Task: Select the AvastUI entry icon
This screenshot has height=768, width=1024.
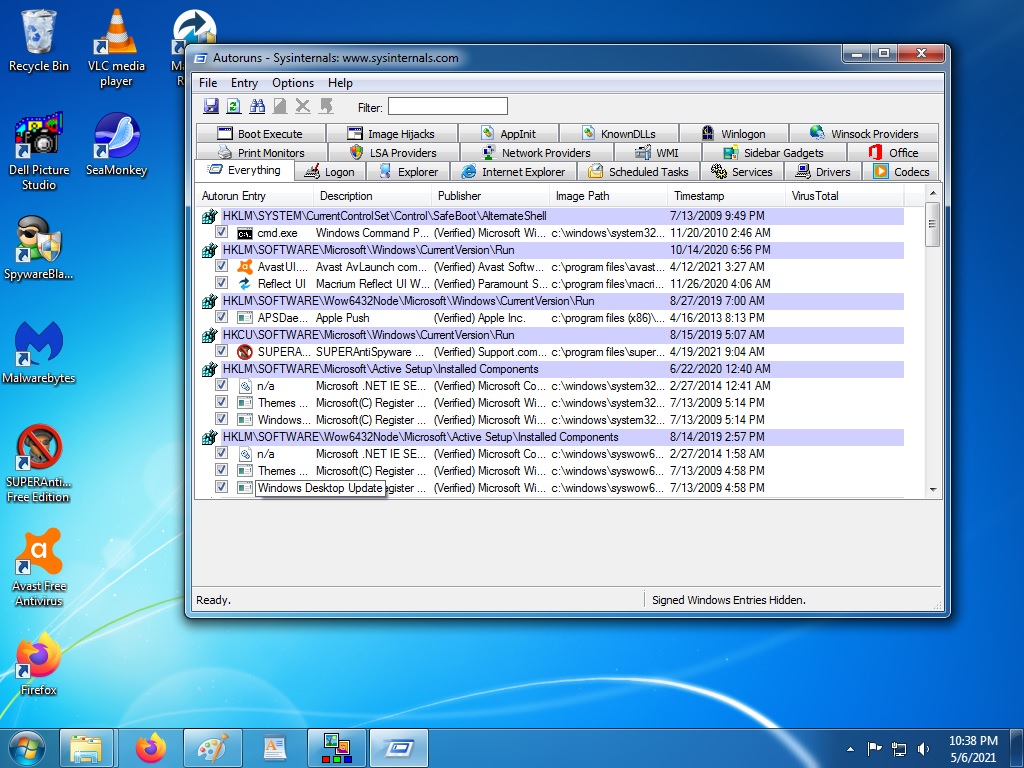Action: 245,266
